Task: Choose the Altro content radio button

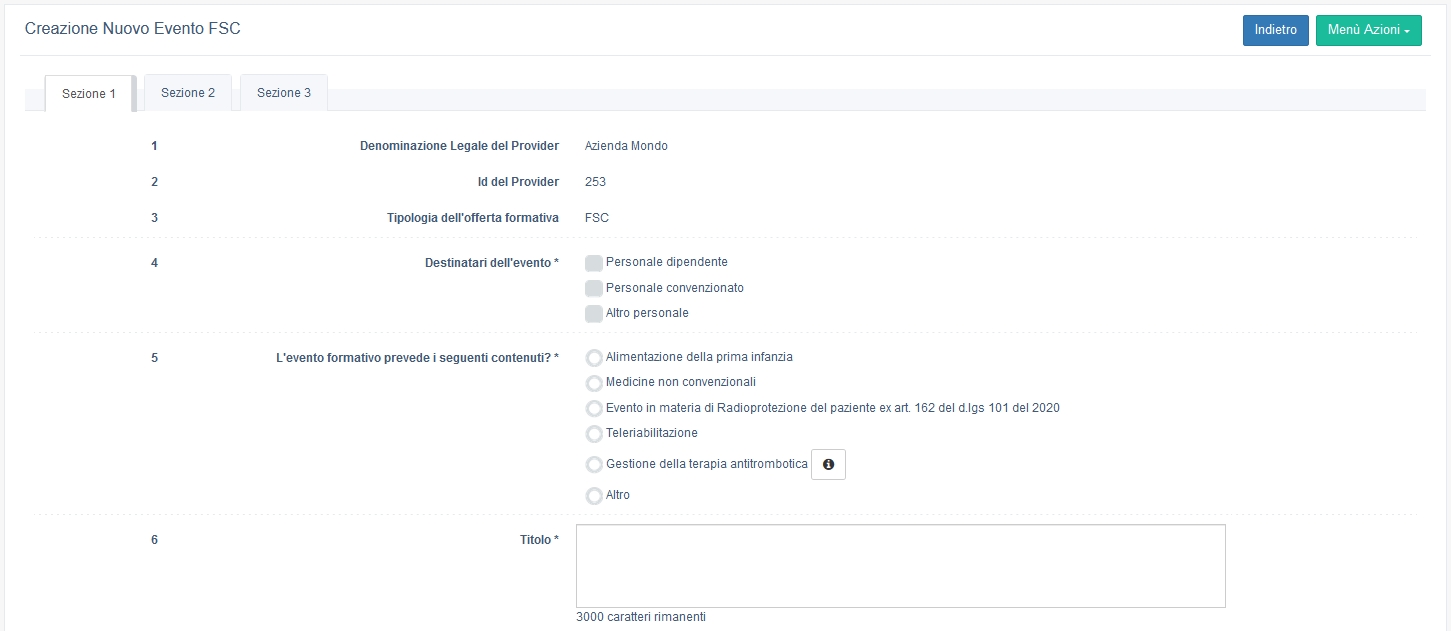Action: 594,496
